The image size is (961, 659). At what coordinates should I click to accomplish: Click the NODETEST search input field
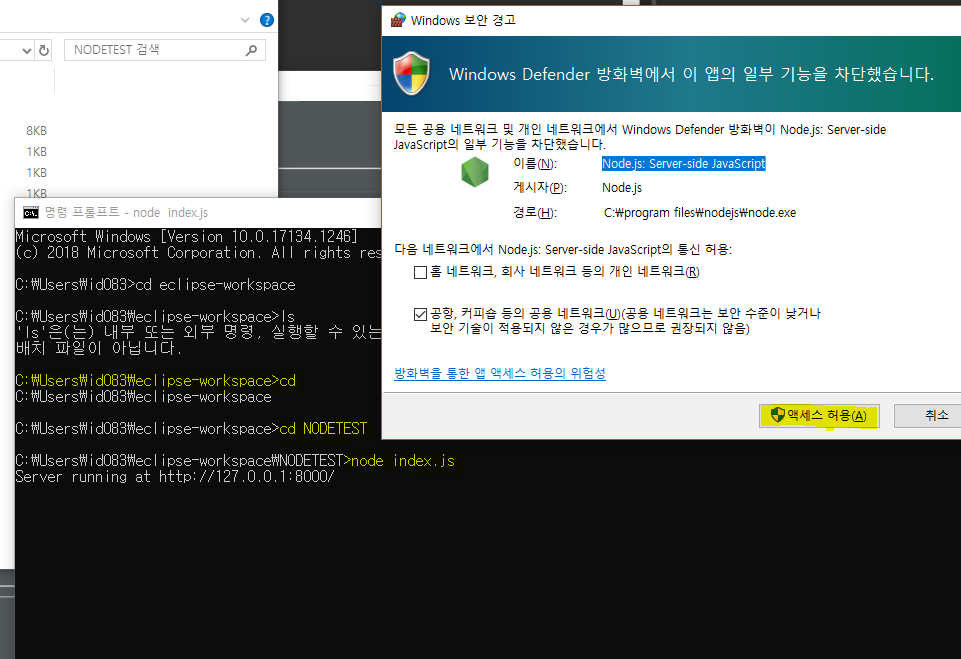(164, 50)
